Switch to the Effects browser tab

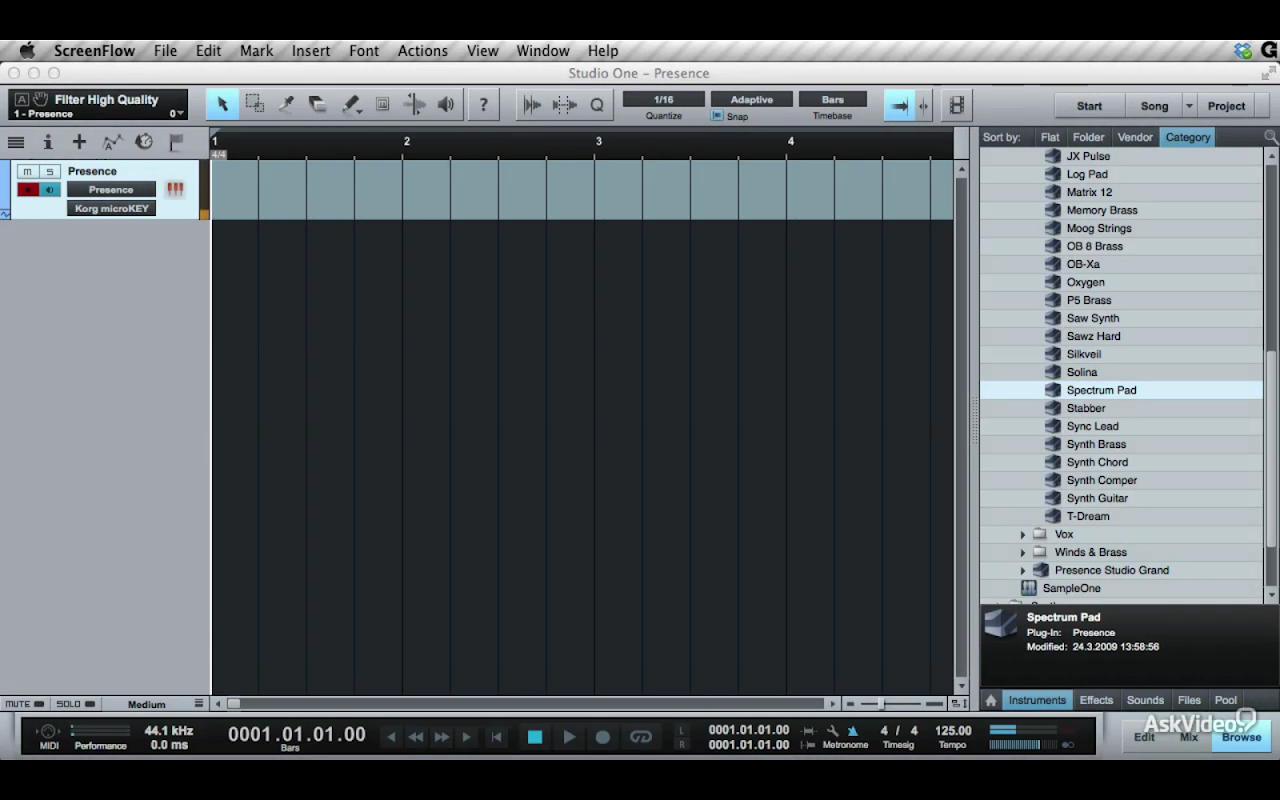[1096, 700]
